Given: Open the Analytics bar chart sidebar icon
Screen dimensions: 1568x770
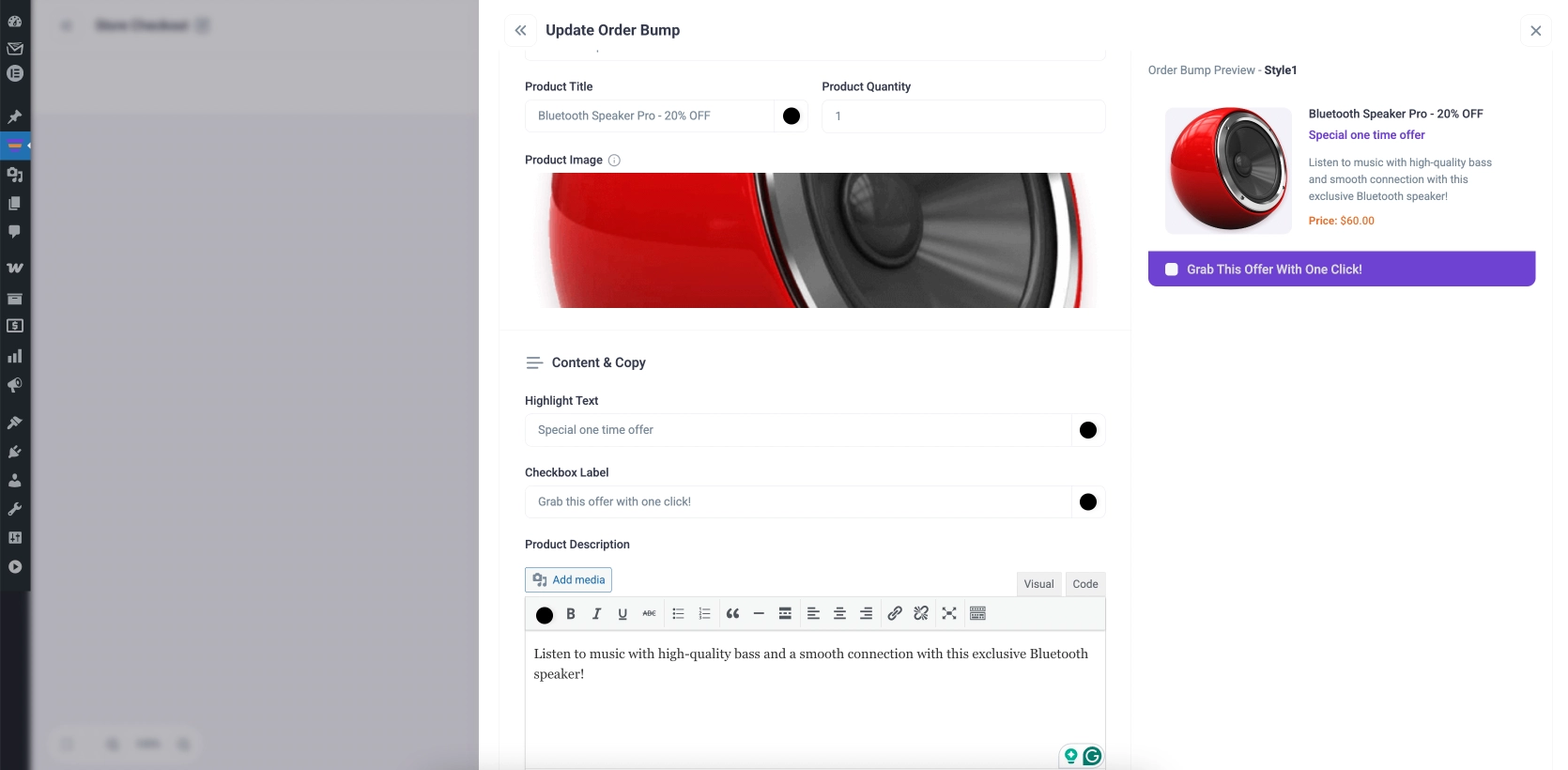Looking at the screenshot, I should coord(15,356).
